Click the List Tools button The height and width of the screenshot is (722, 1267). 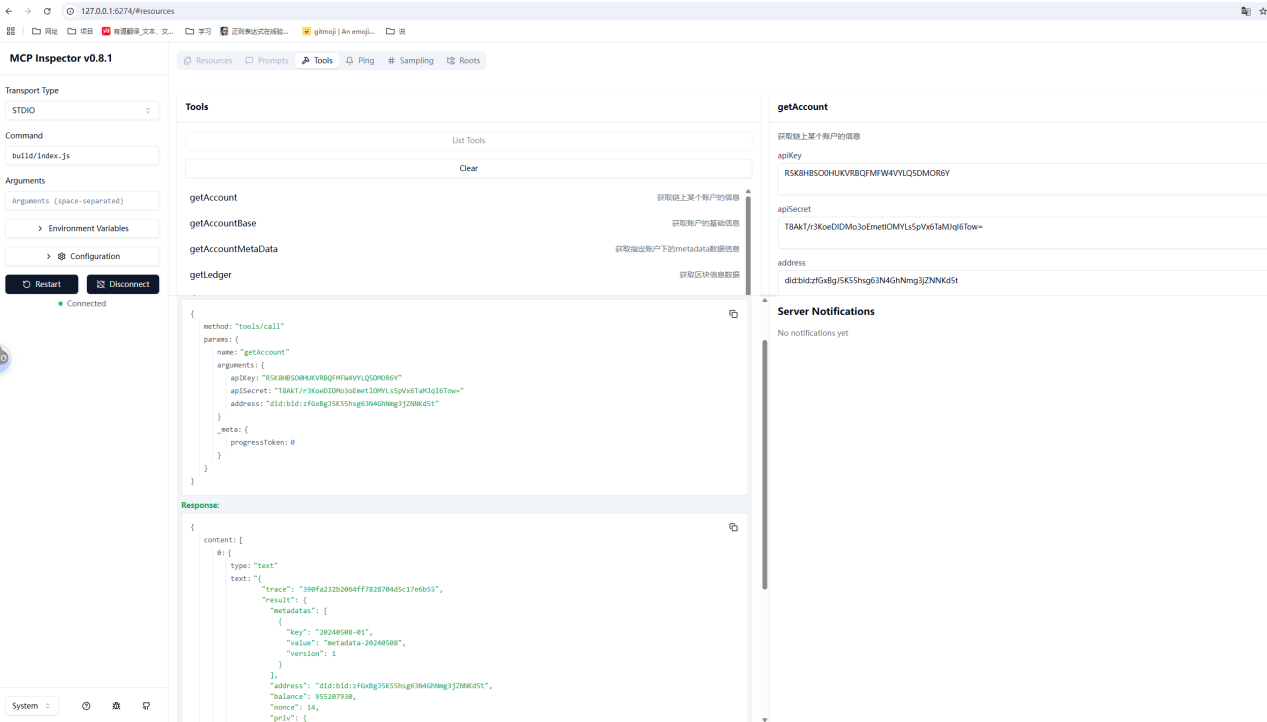pos(468,141)
